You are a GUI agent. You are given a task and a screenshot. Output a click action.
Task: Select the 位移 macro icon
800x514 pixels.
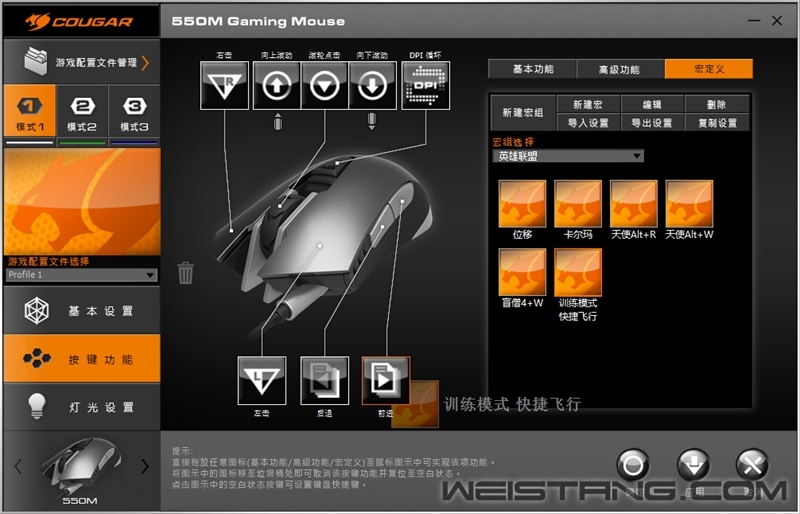tap(522, 204)
